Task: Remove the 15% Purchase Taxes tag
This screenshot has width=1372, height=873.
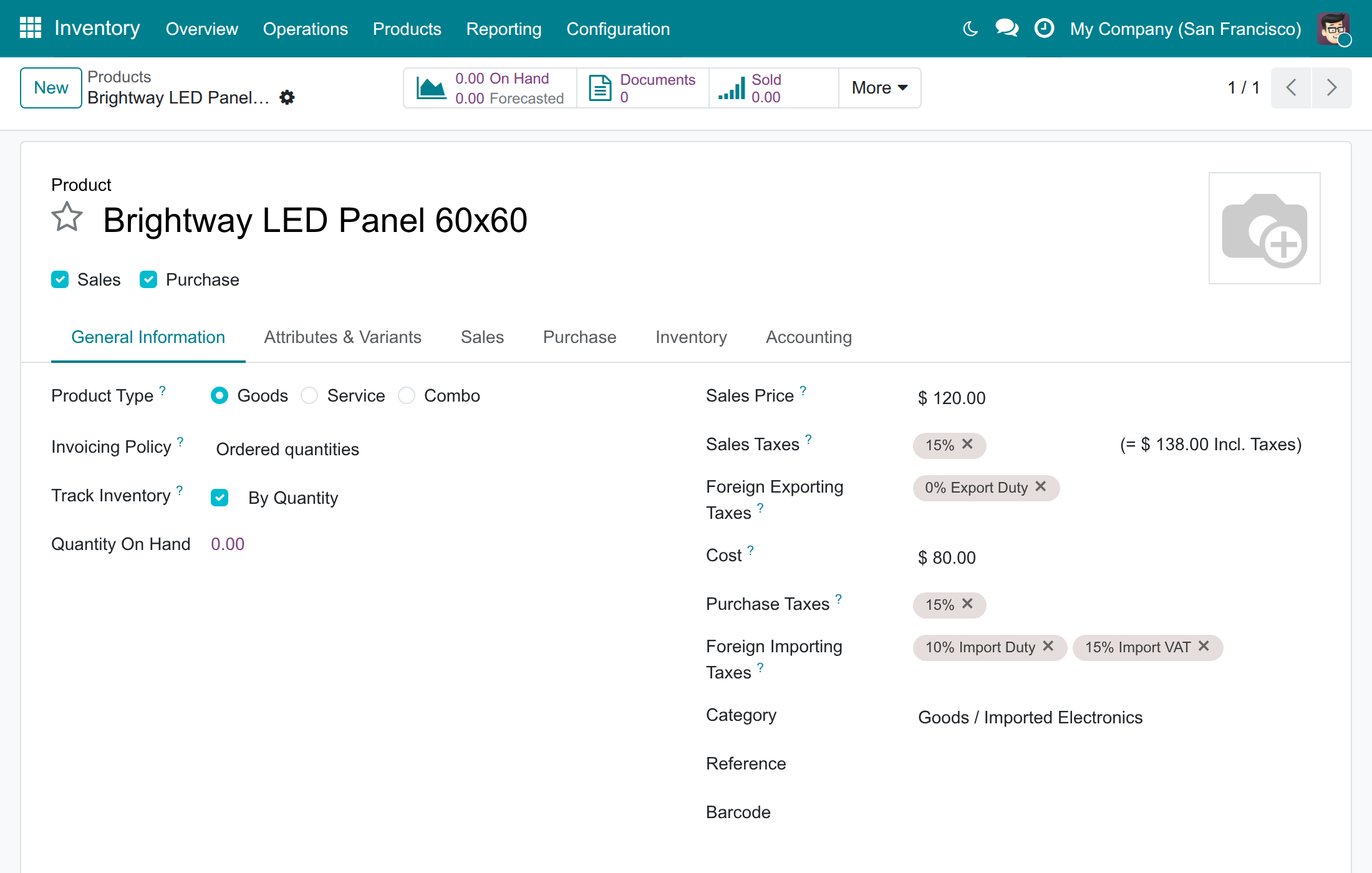Action: point(967,604)
